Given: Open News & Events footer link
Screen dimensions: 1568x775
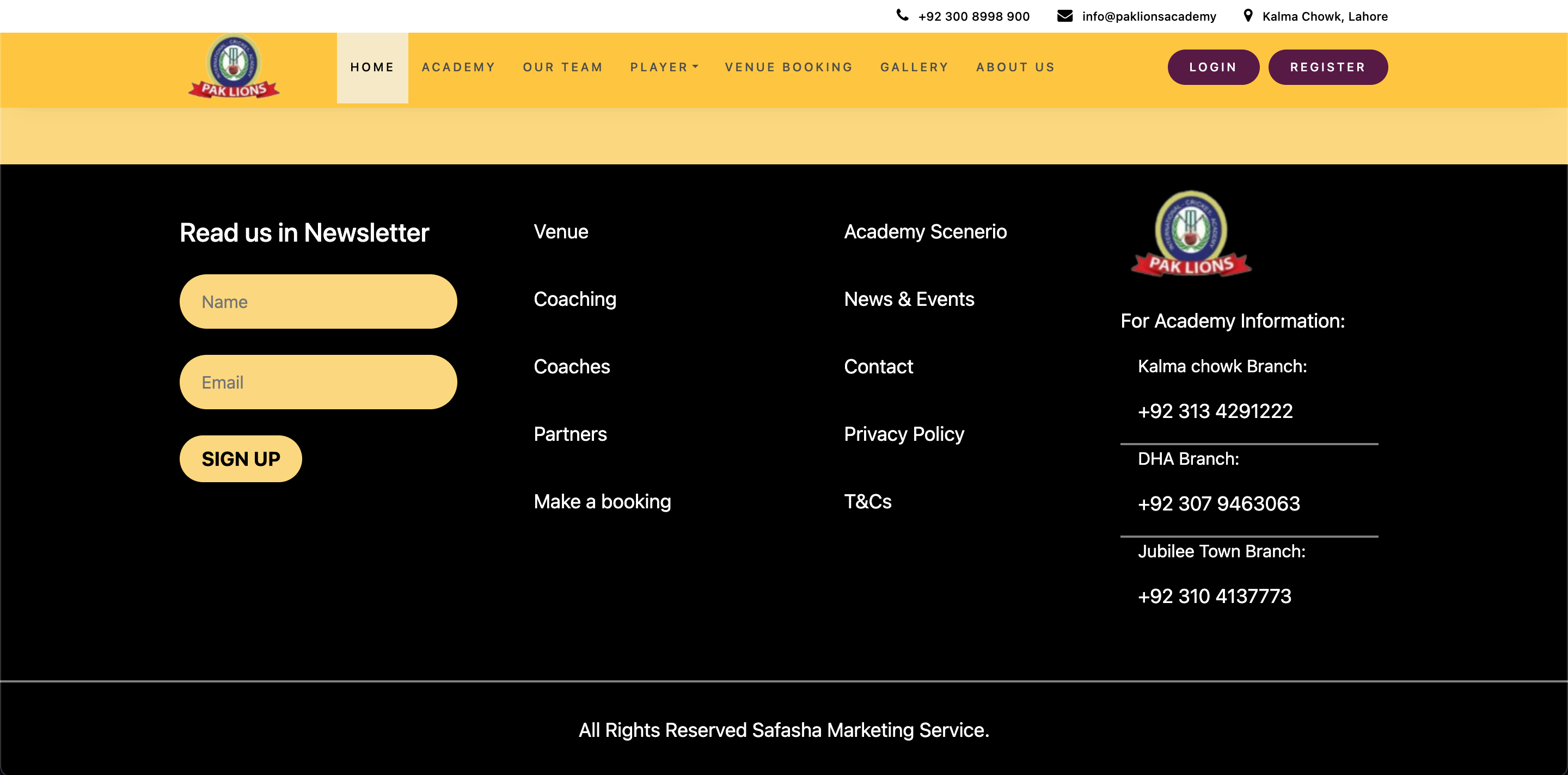Looking at the screenshot, I should [909, 299].
